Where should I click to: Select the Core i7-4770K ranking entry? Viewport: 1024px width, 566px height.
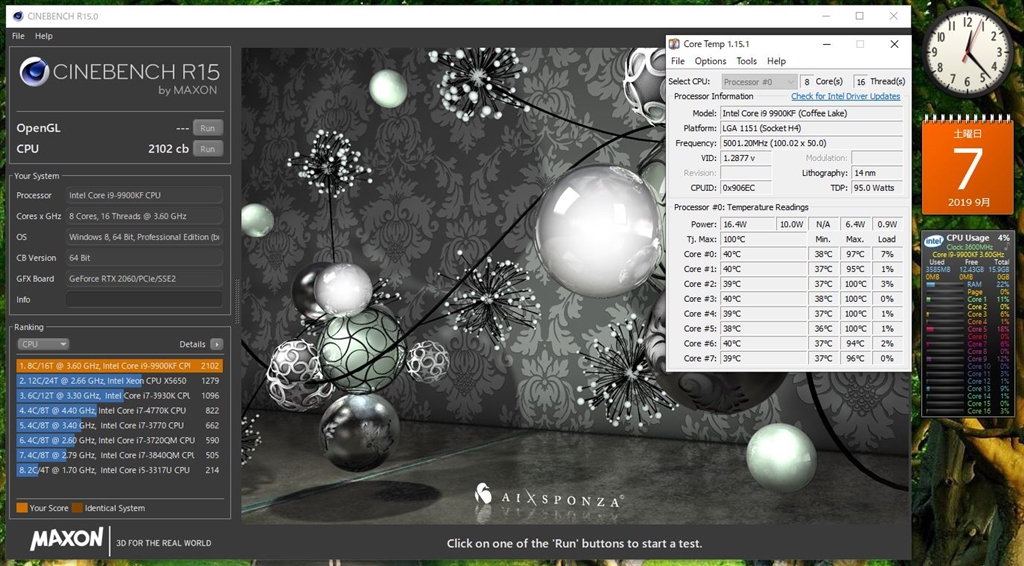(119, 410)
